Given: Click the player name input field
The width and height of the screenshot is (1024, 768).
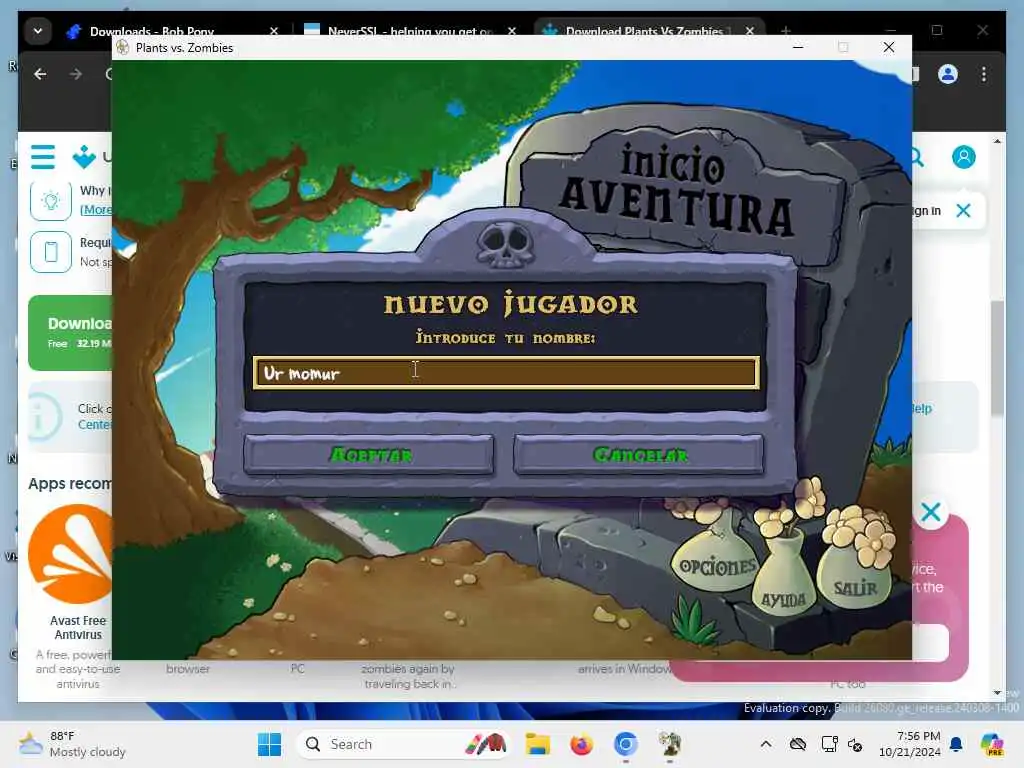Looking at the screenshot, I should (506, 373).
